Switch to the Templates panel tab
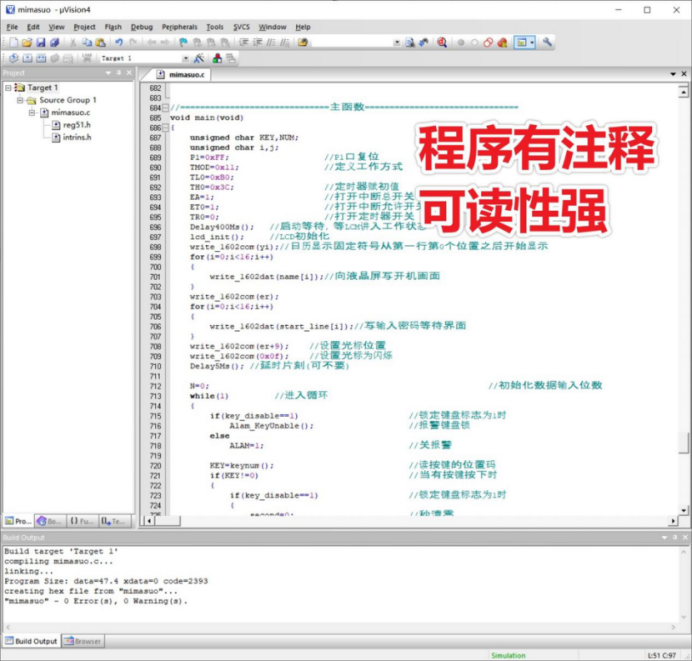 pos(115,521)
